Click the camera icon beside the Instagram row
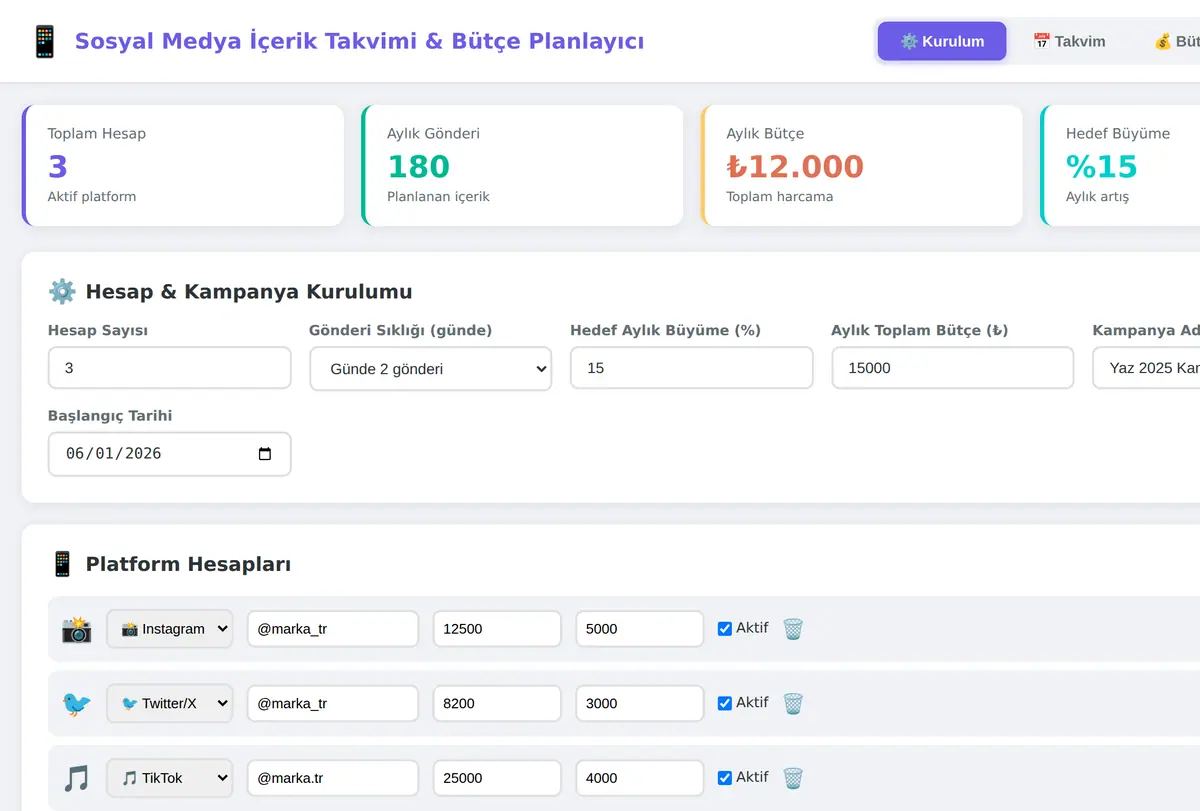The width and height of the screenshot is (1200, 811). point(76,629)
